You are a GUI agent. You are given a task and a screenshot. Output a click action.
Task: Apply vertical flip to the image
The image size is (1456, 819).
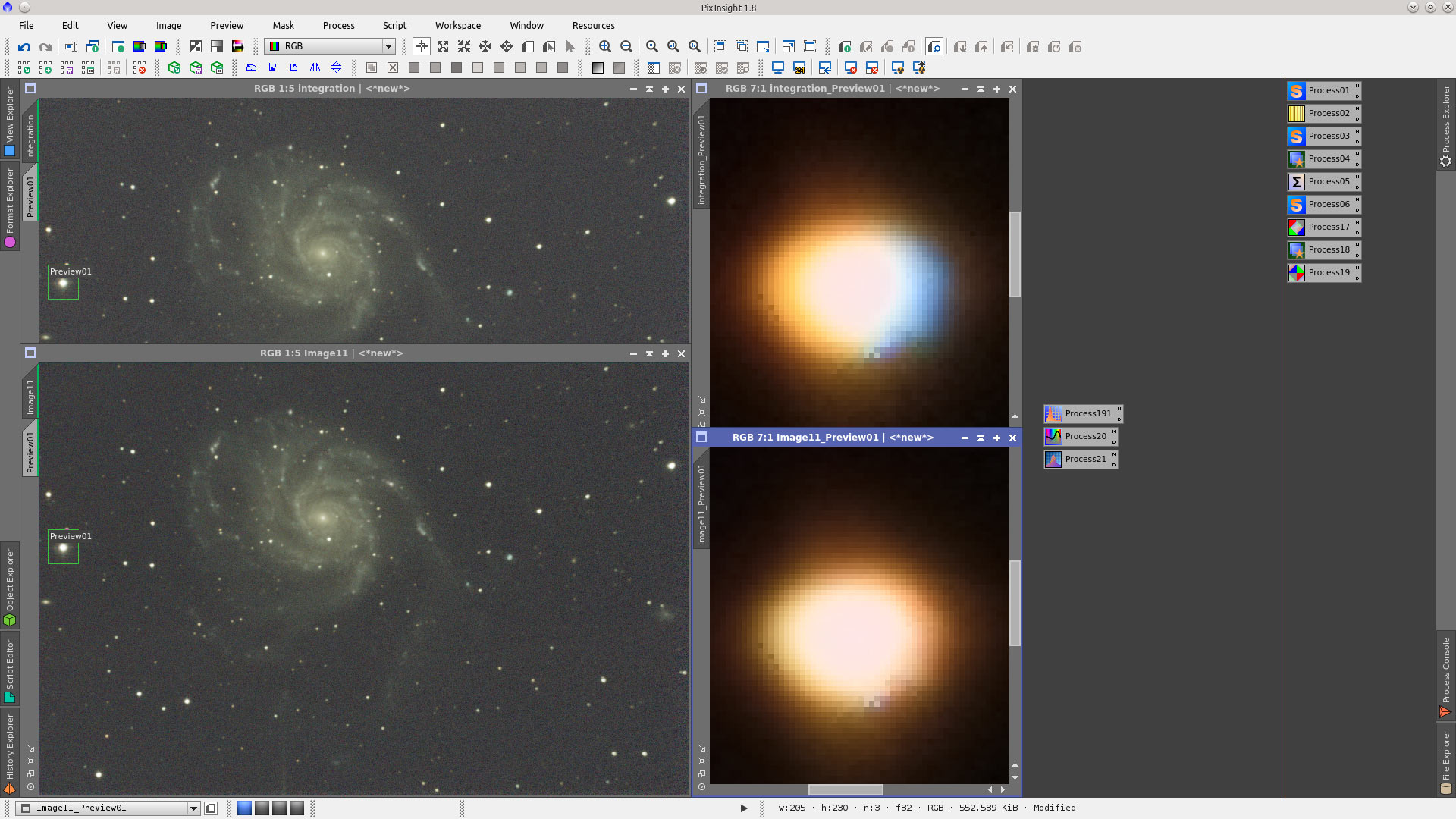[337, 67]
